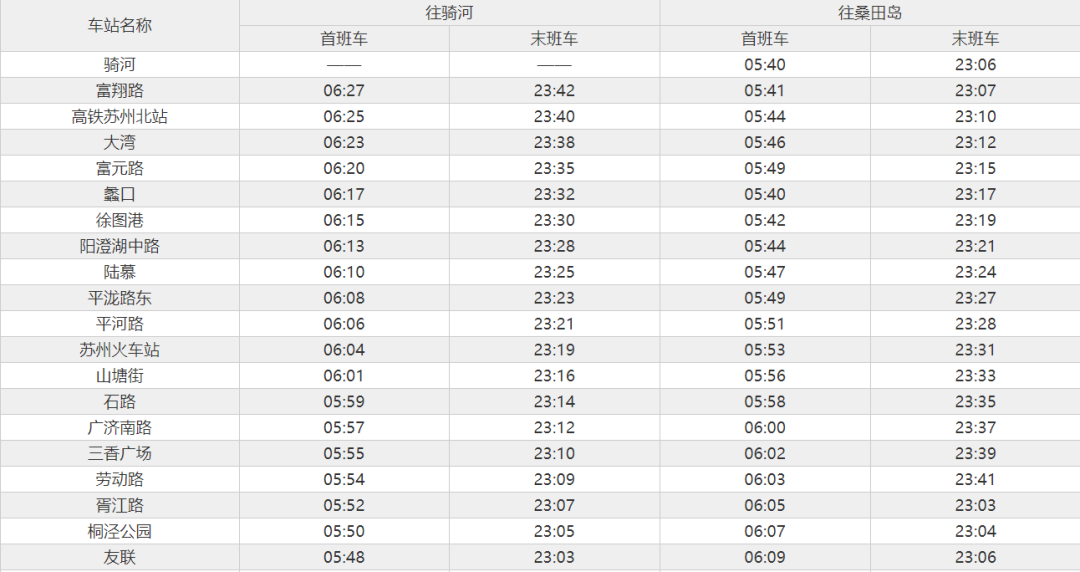Image resolution: width=1080 pixels, height=572 pixels.
Task: Click 06:07 in the 桐泾公园 row
Action: pos(765,531)
